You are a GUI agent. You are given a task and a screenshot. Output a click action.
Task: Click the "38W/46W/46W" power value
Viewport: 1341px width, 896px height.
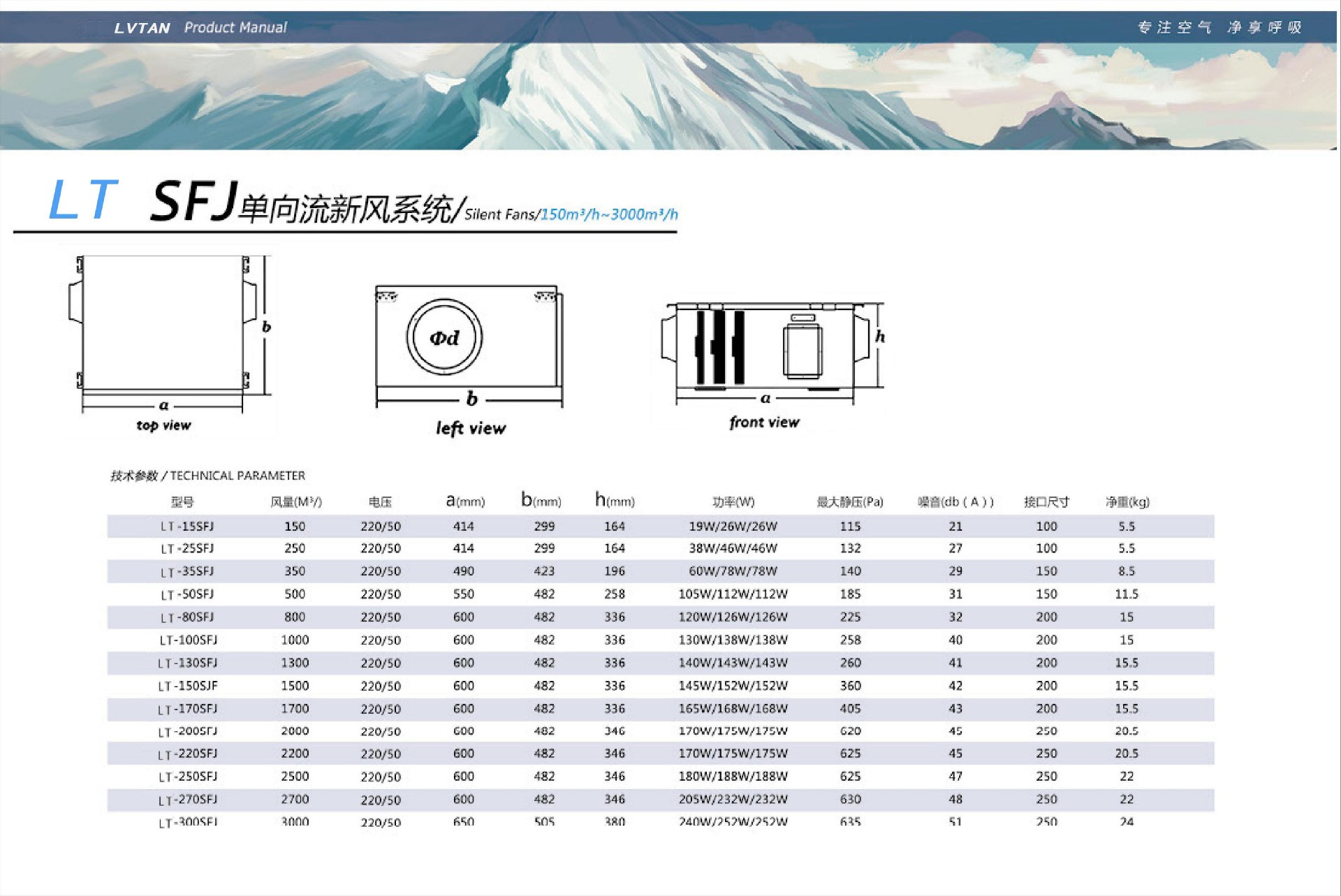(733, 549)
